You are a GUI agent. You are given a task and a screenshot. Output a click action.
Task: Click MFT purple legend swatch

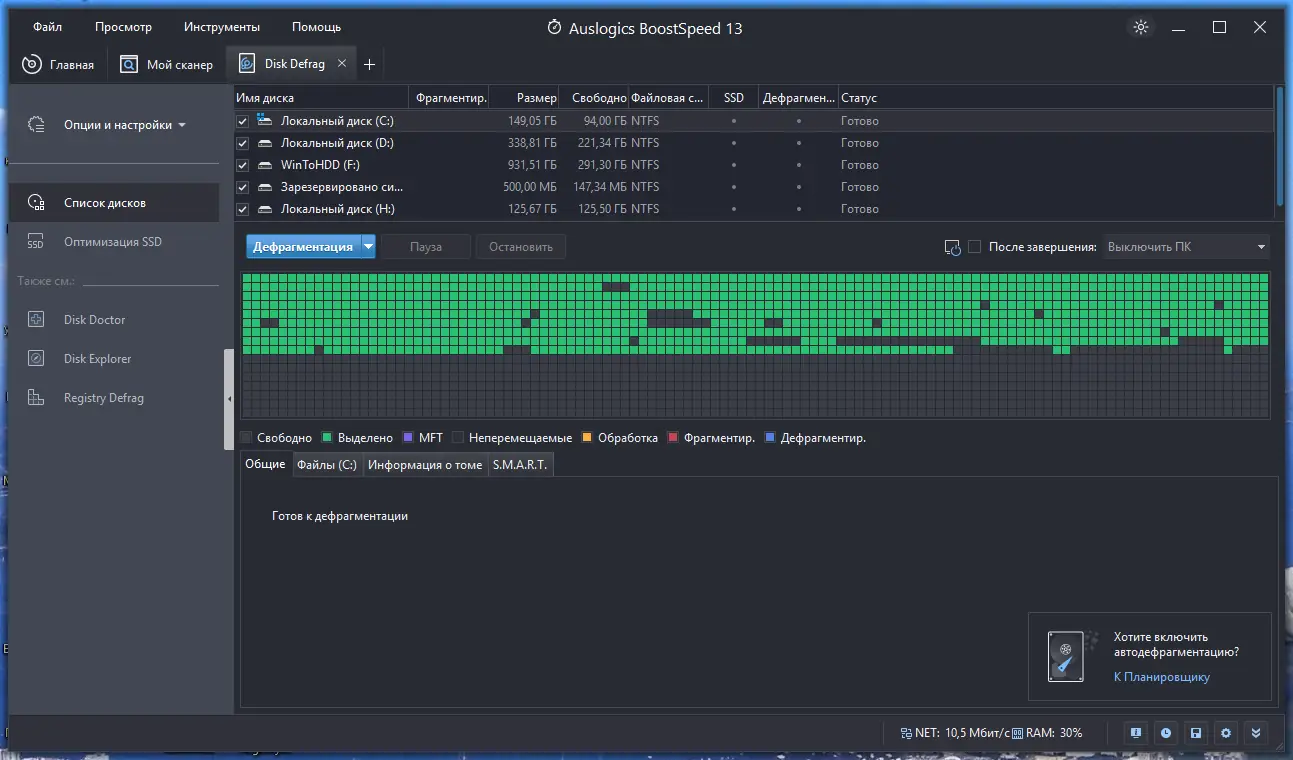tap(407, 438)
